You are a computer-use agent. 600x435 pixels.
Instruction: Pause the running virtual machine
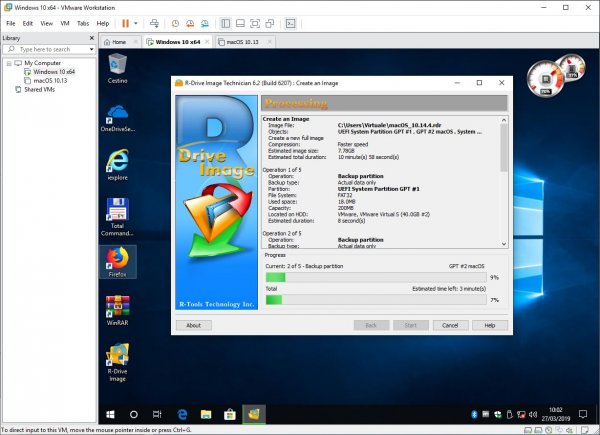[126, 22]
